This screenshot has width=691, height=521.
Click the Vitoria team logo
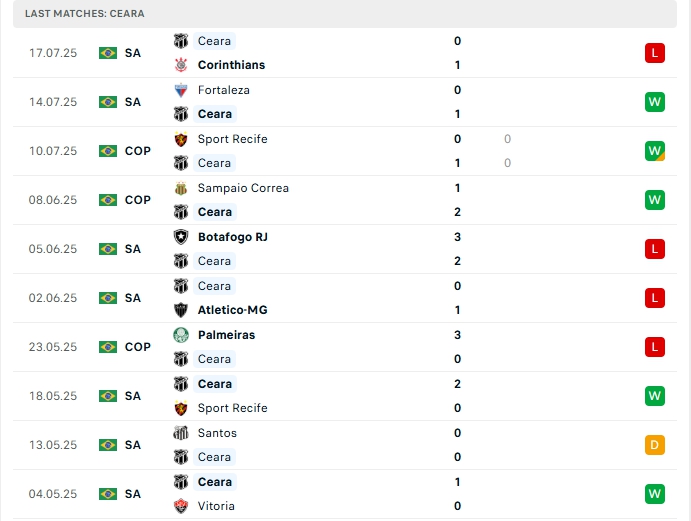point(181,506)
